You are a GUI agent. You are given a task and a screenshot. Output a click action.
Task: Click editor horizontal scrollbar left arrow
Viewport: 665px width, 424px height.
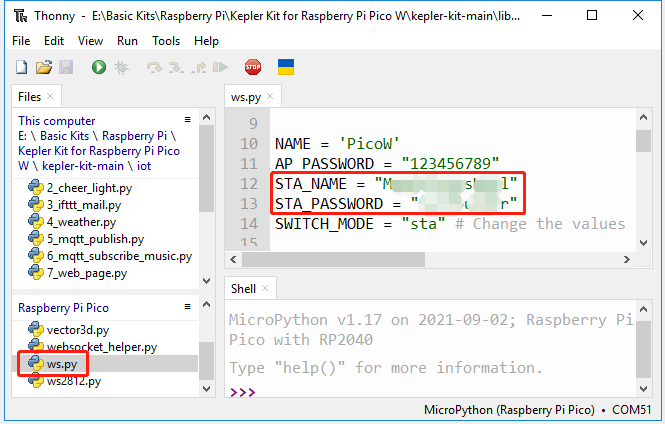point(233,259)
